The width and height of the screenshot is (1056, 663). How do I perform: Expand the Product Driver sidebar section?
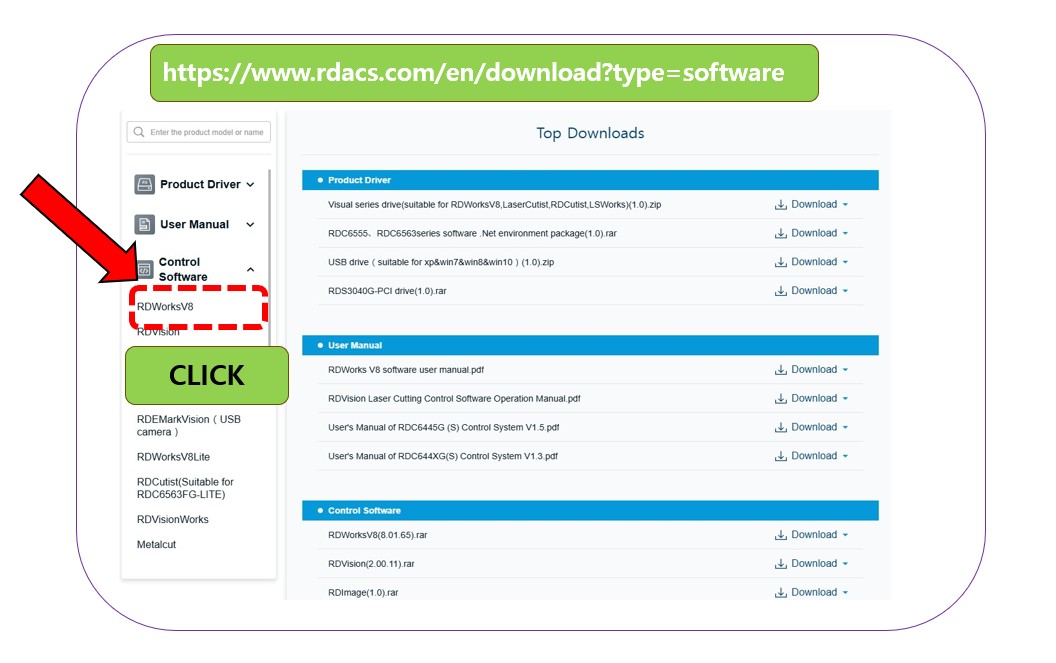click(x=250, y=185)
